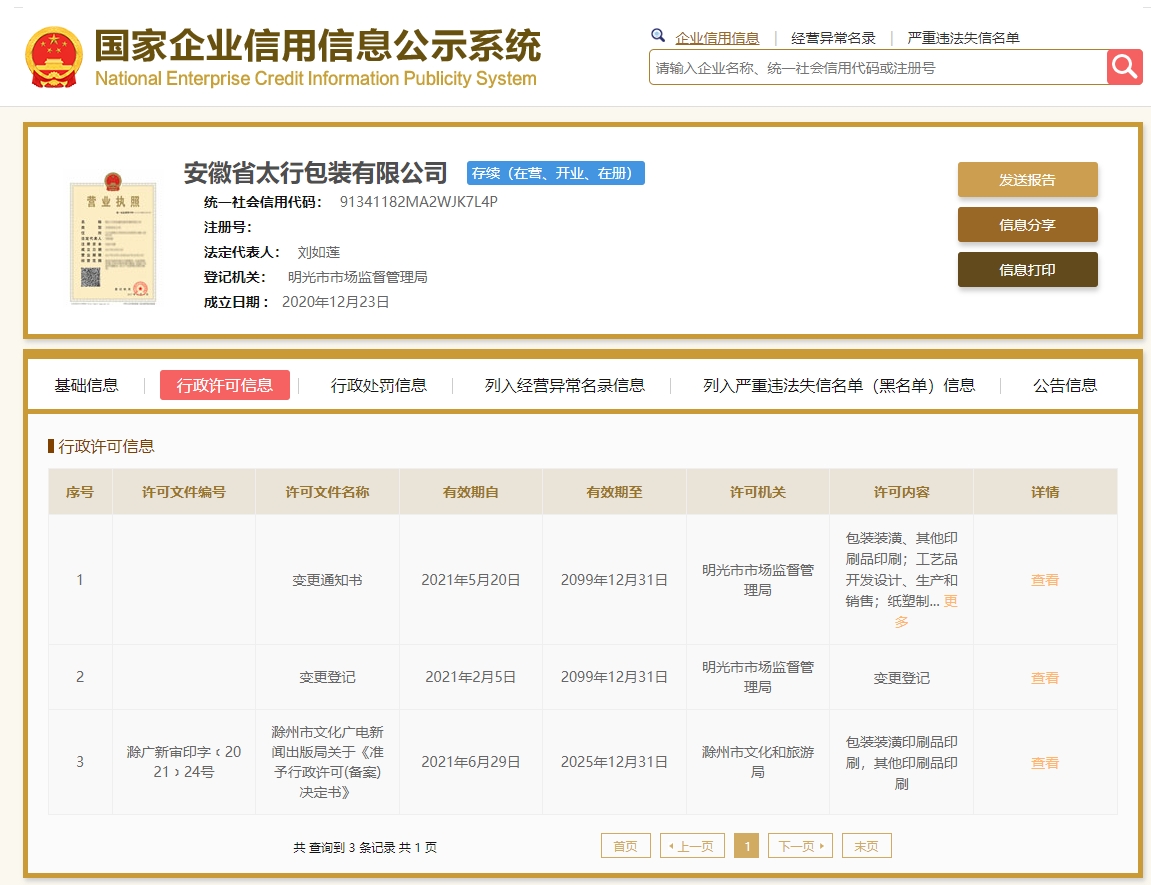Go to next page with 下一页

pos(800,846)
